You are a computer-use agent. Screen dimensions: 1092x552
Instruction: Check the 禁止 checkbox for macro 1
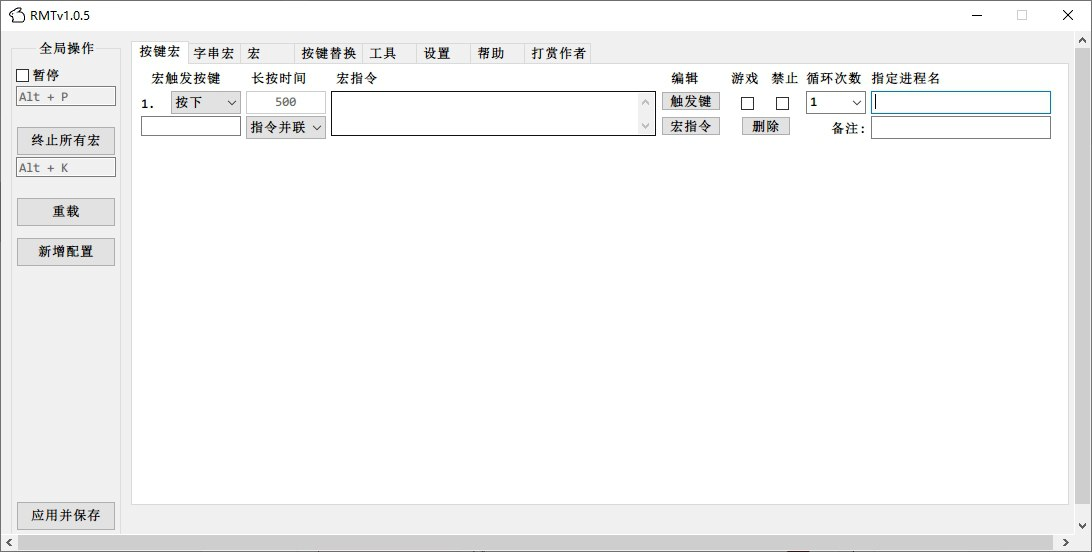tap(783, 103)
